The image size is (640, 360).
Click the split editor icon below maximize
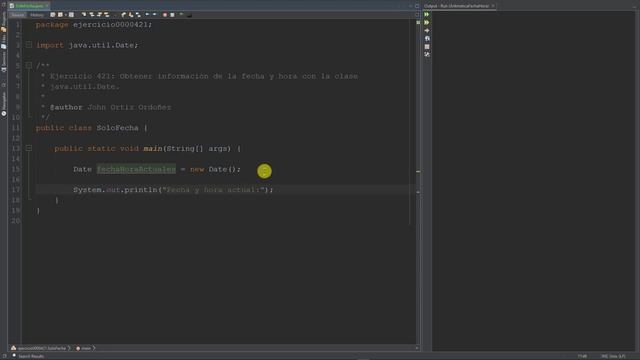click(417, 15)
